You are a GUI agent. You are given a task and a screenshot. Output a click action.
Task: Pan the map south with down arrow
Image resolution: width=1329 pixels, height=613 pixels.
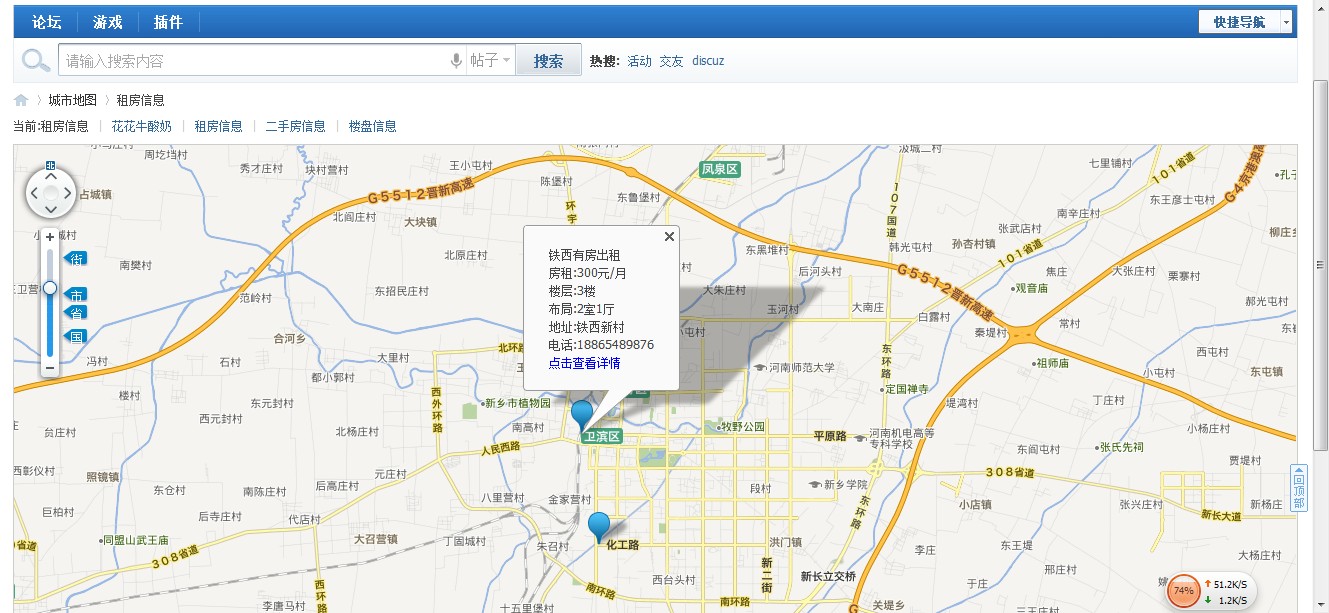[x=50, y=209]
